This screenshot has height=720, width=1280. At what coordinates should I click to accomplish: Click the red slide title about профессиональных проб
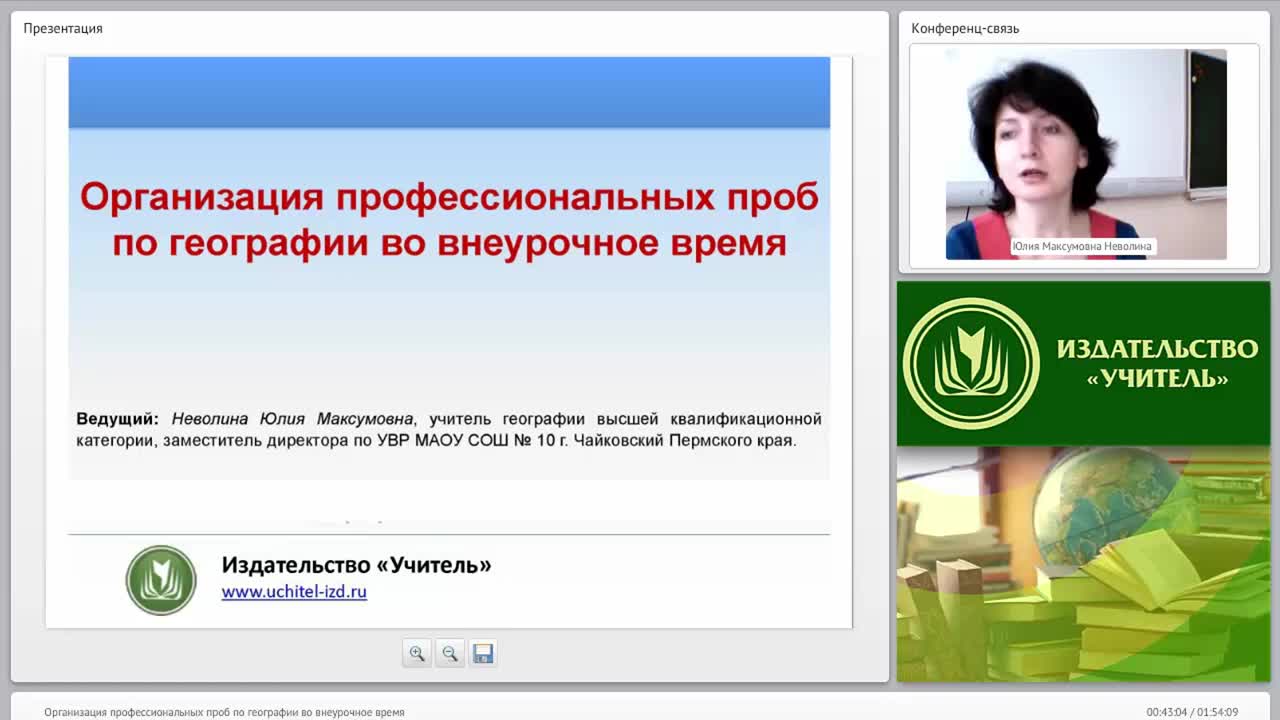click(449, 220)
